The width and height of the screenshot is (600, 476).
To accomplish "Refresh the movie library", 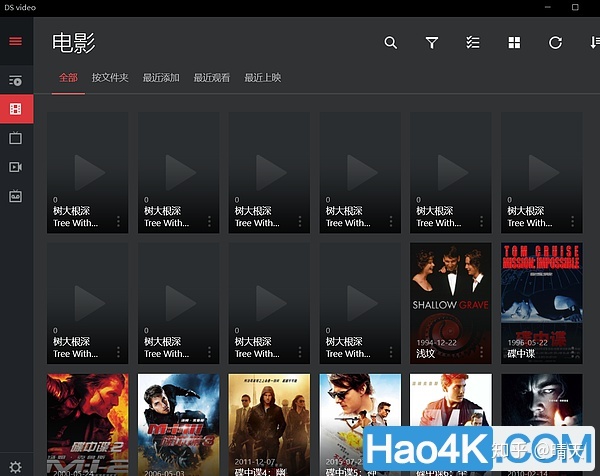I will [x=555, y=42].
